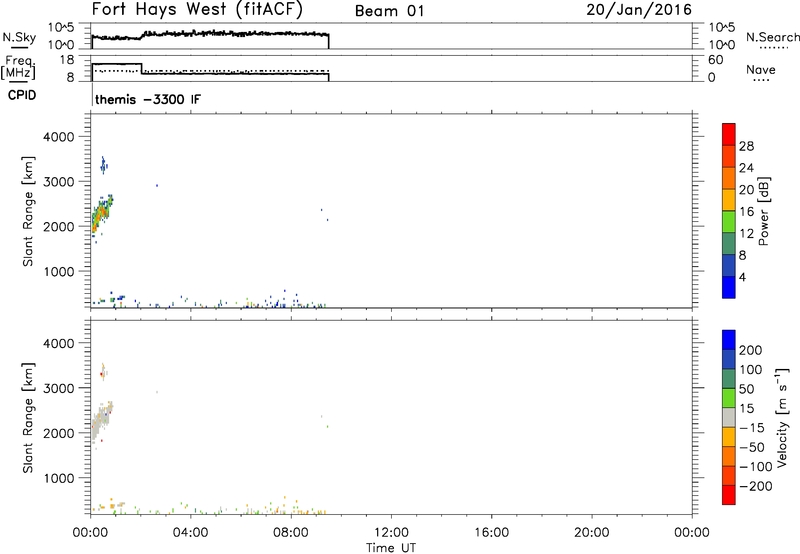Click the gray scatter cluster in velocity panel
Image resolution: width=800 pixels, height=554 pixels.
click(x=102, y=421)
